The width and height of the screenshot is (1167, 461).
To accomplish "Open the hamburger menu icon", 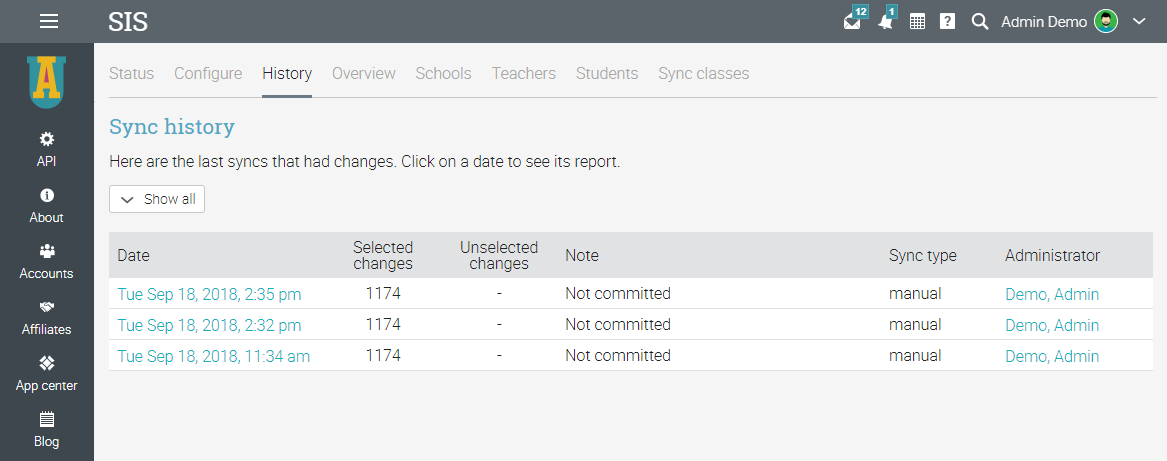I will point(48,21).
